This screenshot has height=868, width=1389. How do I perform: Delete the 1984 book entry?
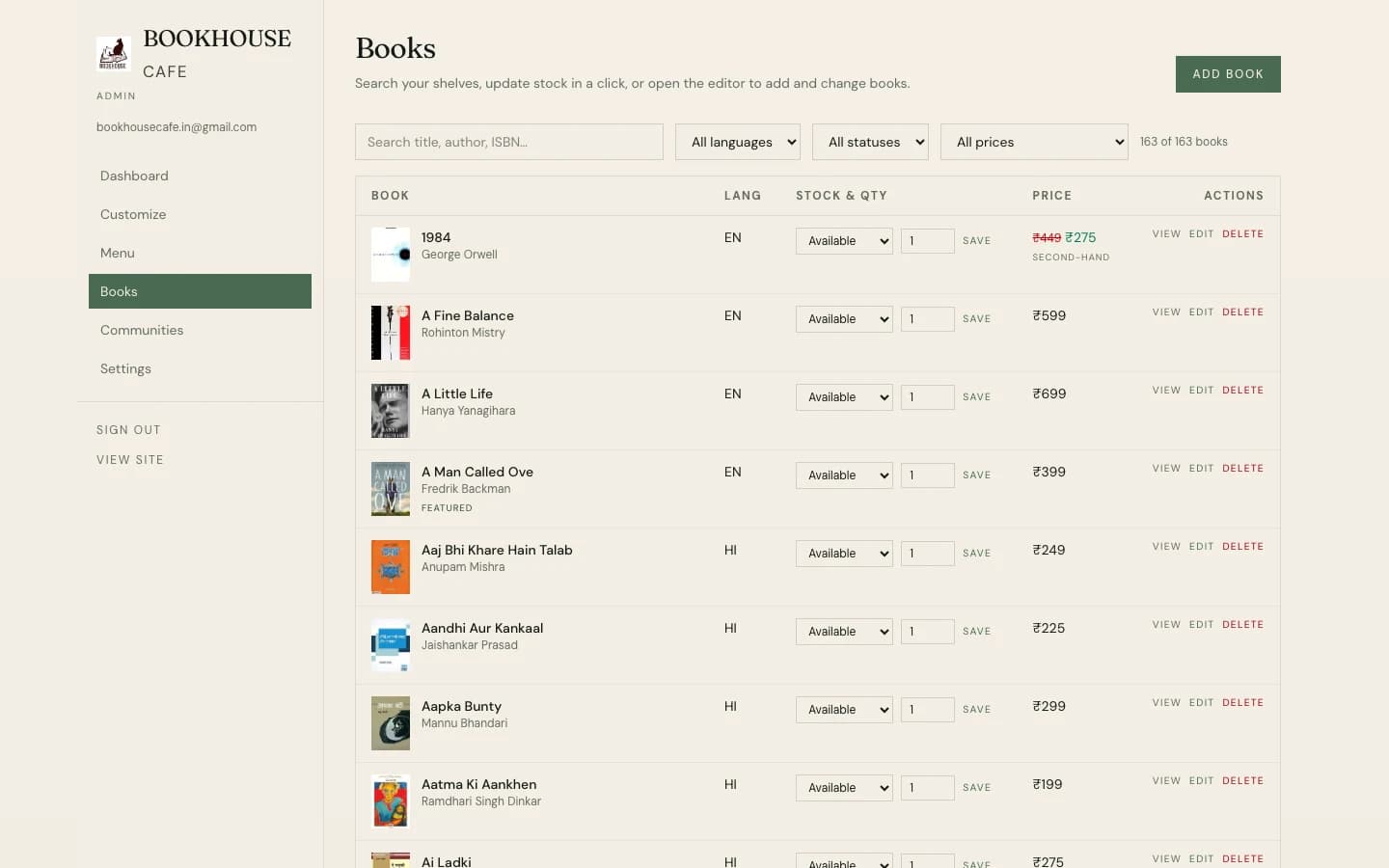[x=1242, y=234]
